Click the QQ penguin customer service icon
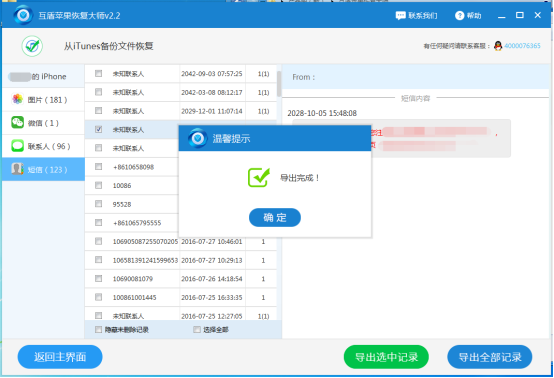 (x=498, y=46)
